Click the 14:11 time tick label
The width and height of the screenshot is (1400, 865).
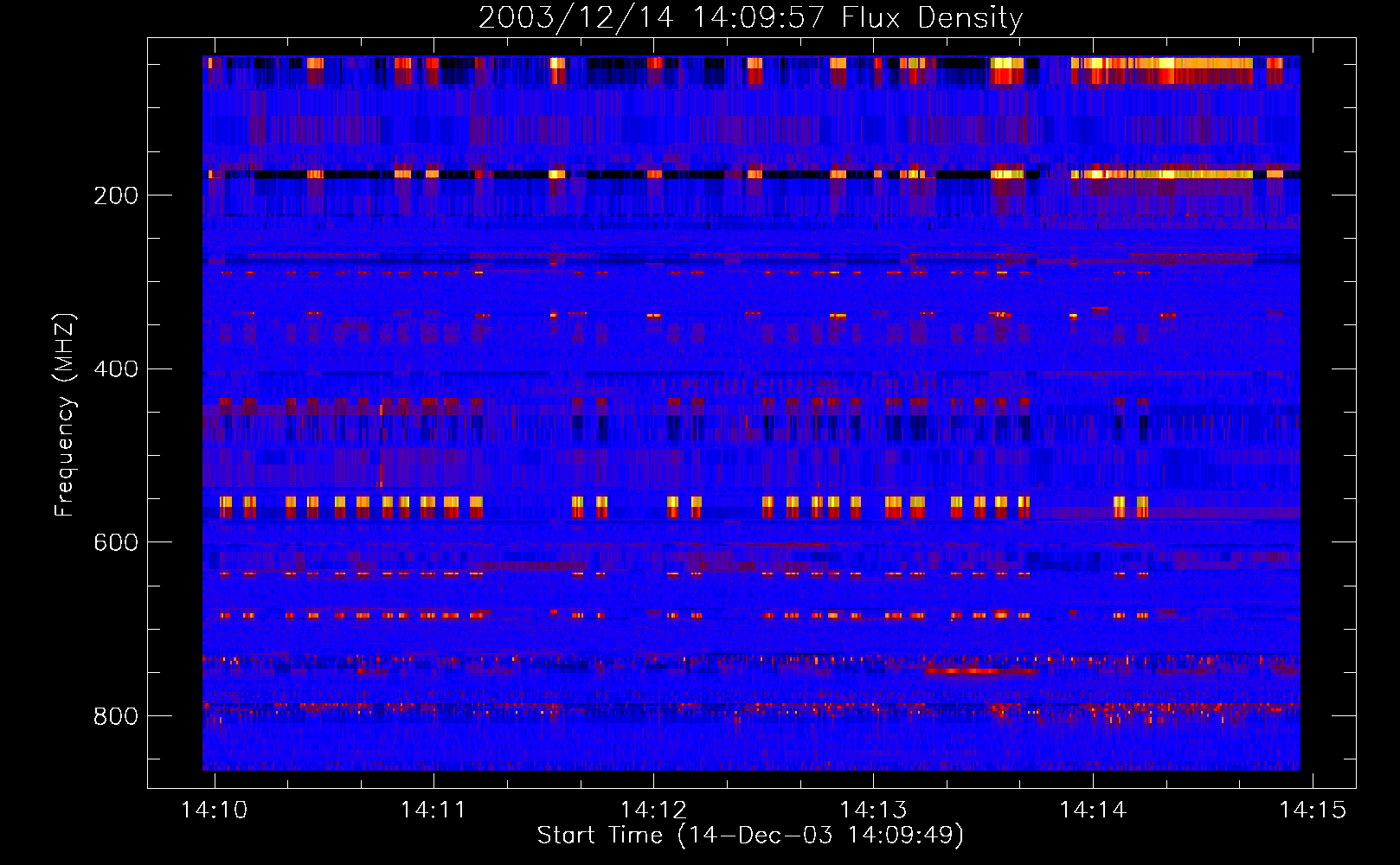point(433,810)
